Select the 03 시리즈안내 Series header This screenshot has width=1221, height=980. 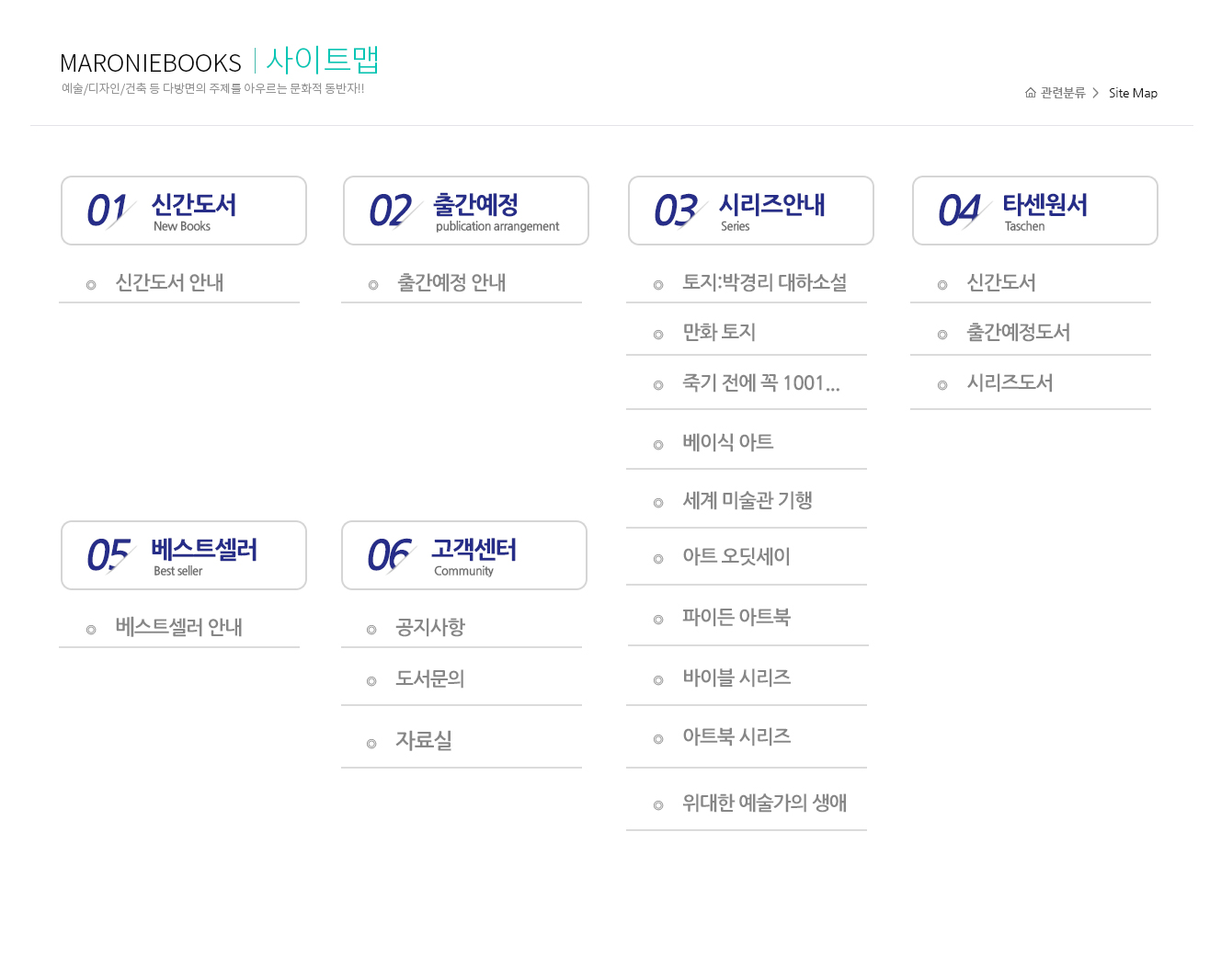click(751, 211)
